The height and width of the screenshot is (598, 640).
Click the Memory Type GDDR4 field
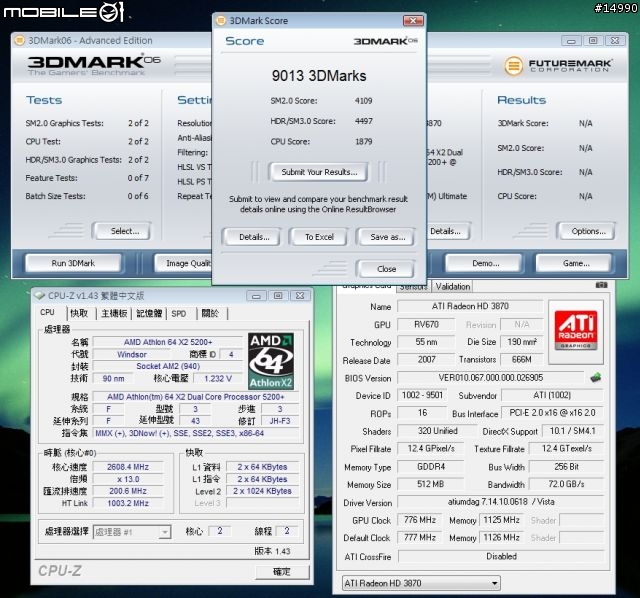click(431, 467)
